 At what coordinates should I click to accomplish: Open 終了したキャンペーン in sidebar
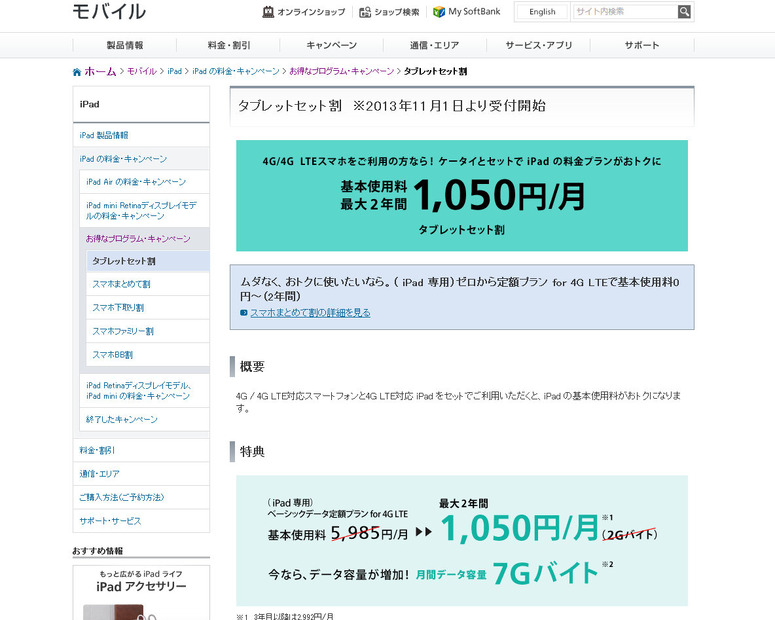[144, 419]
